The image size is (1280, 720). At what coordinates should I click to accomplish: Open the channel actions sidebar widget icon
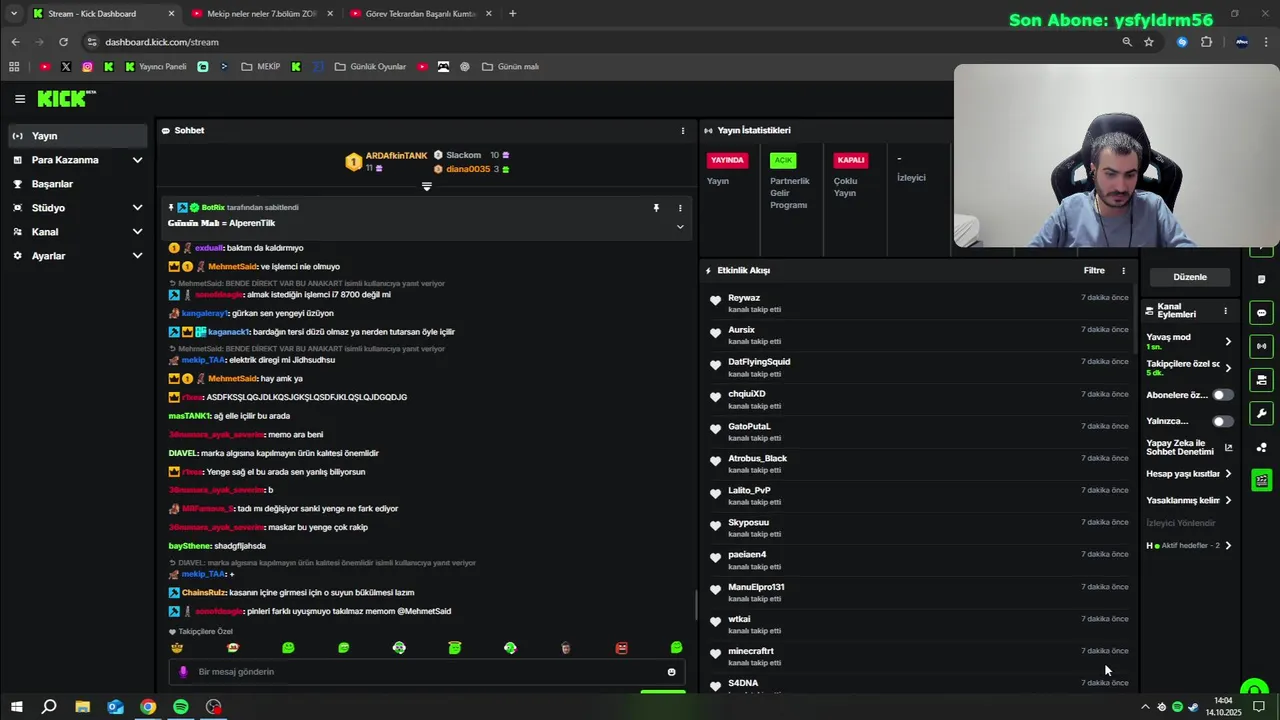click(x=1262, y=380)
